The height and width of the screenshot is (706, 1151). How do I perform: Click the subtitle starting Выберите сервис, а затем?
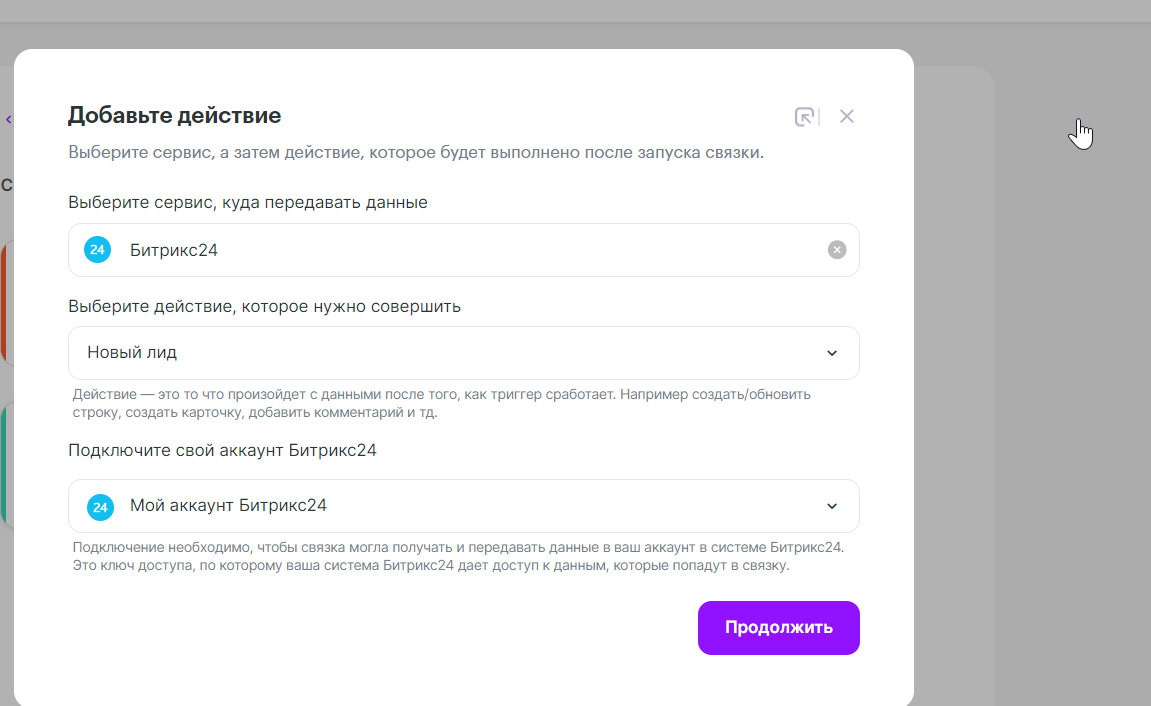pyautogui.click(x=416, y=153)
